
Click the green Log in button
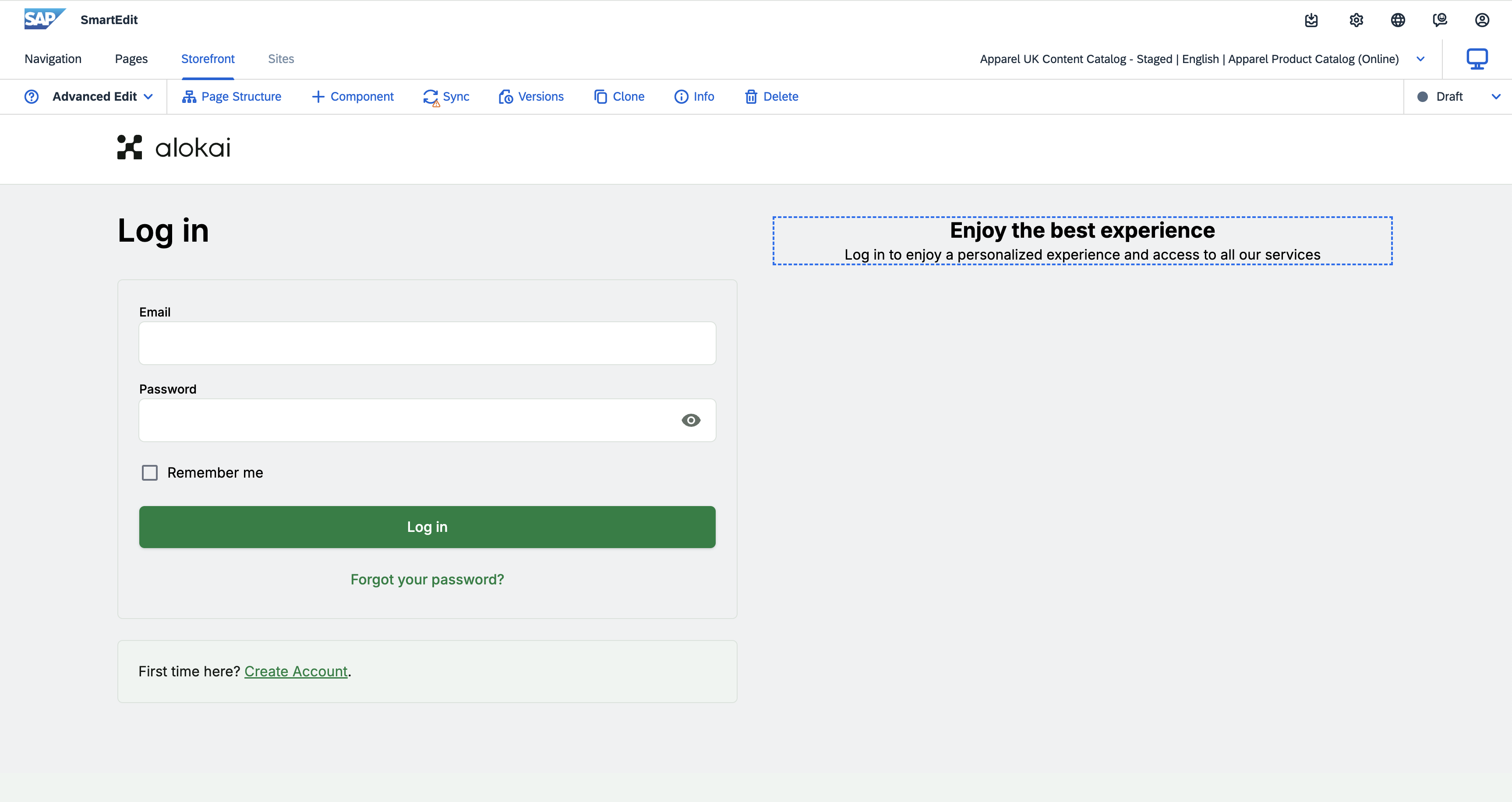click(427, 527)
